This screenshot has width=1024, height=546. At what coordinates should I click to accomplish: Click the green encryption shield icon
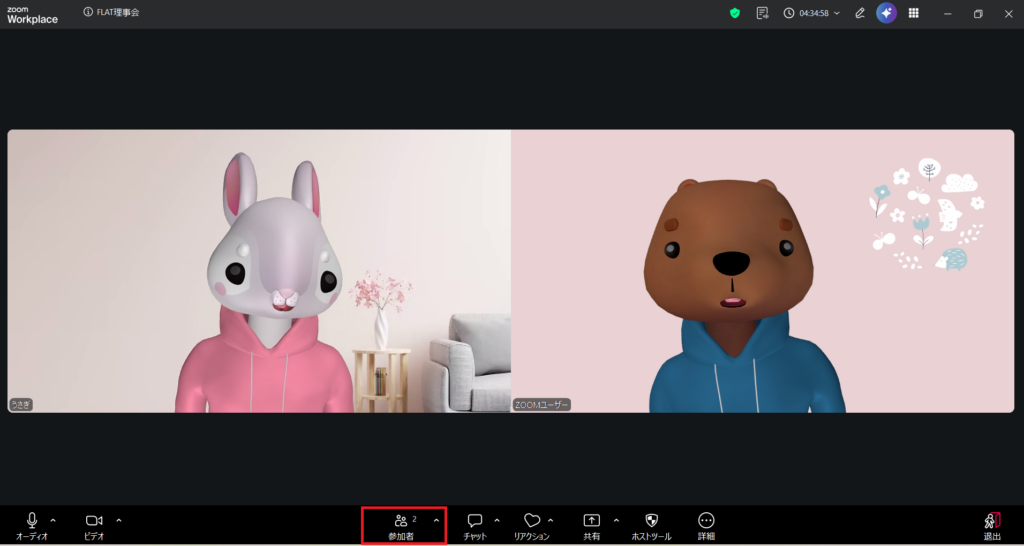pos(735,13)
